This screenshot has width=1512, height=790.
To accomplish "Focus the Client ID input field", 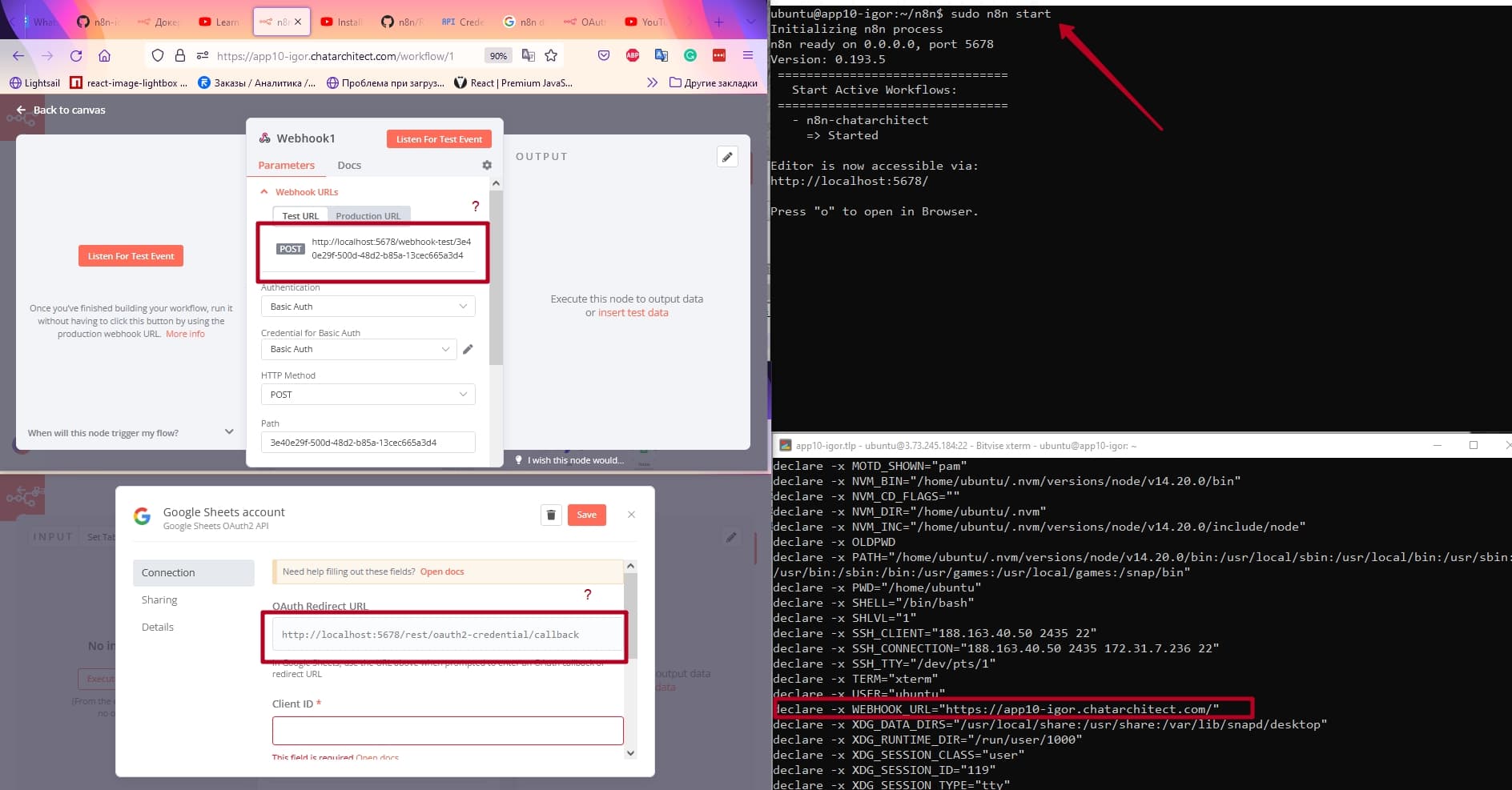I will [448, 731].
